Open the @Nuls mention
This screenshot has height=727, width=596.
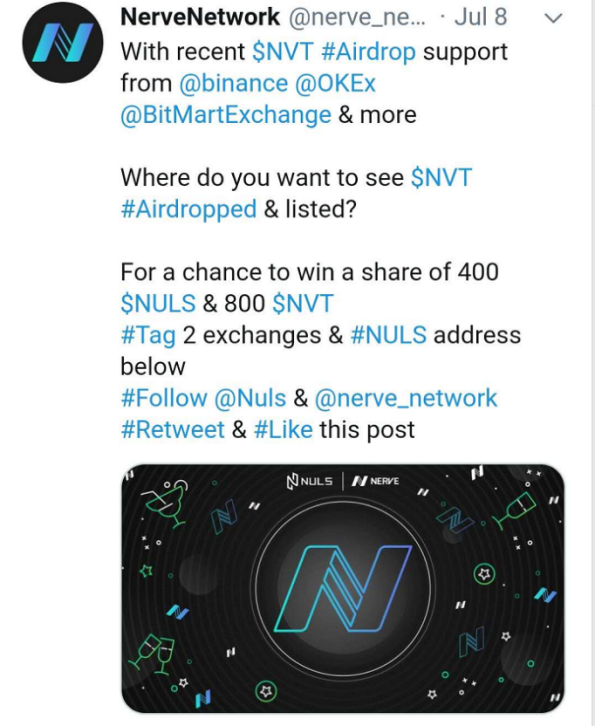tap(250, 398)
